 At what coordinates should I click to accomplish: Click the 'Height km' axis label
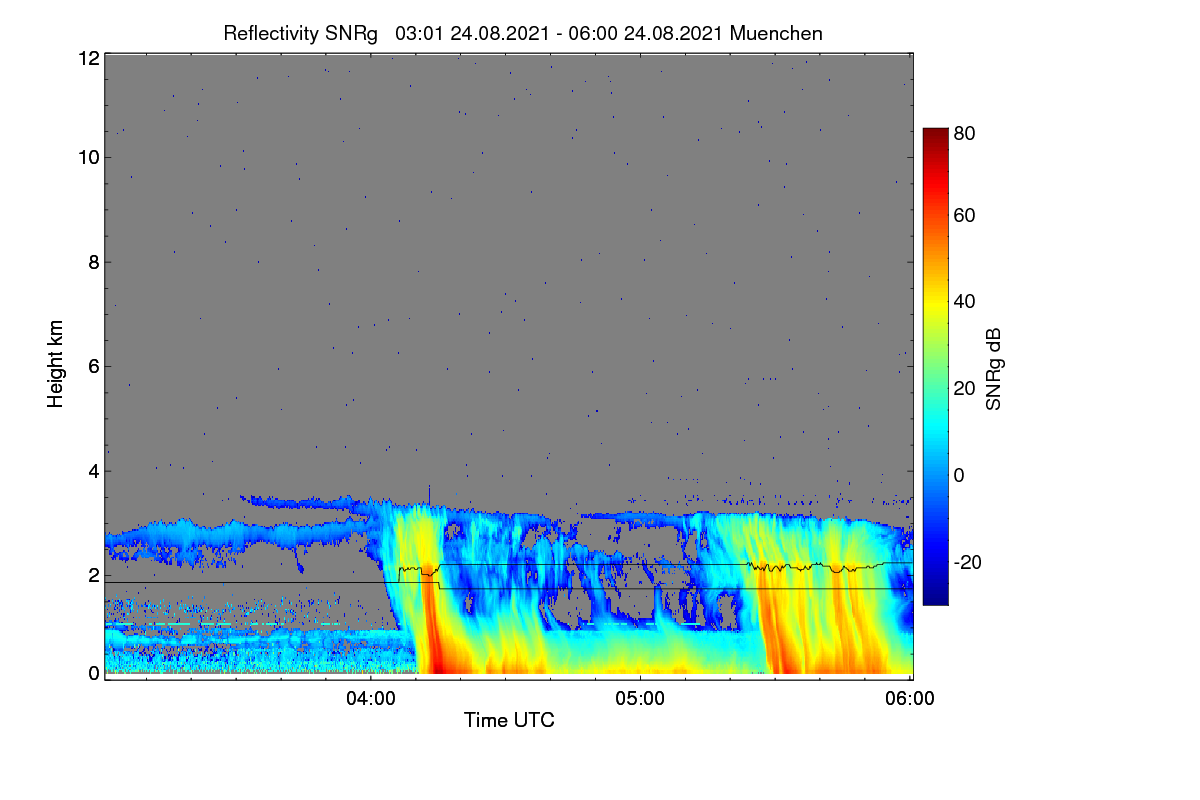click(x=54, y=365)
